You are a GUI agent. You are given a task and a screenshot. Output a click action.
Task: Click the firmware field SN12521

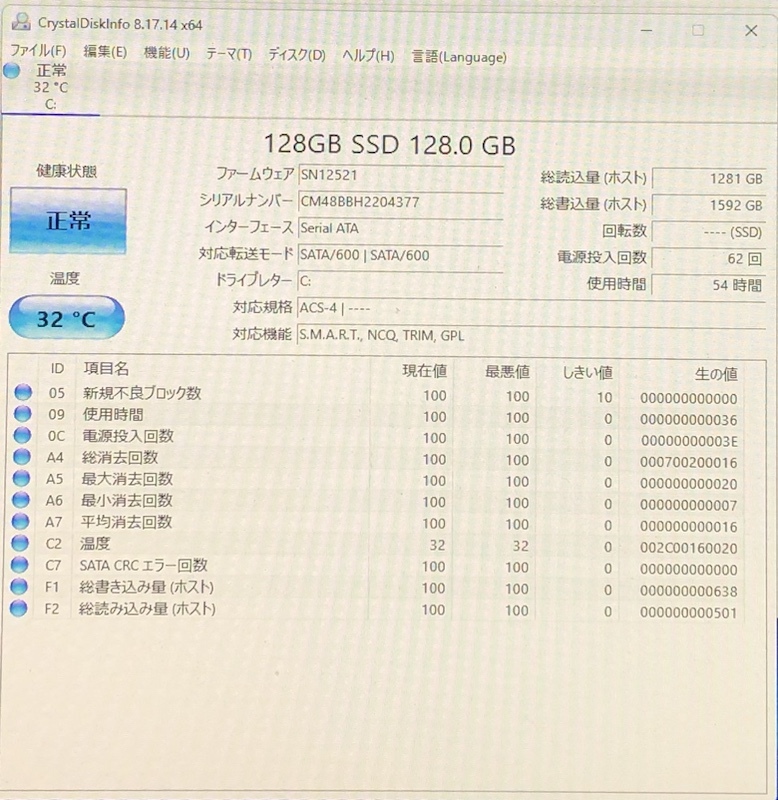(400, 175)
